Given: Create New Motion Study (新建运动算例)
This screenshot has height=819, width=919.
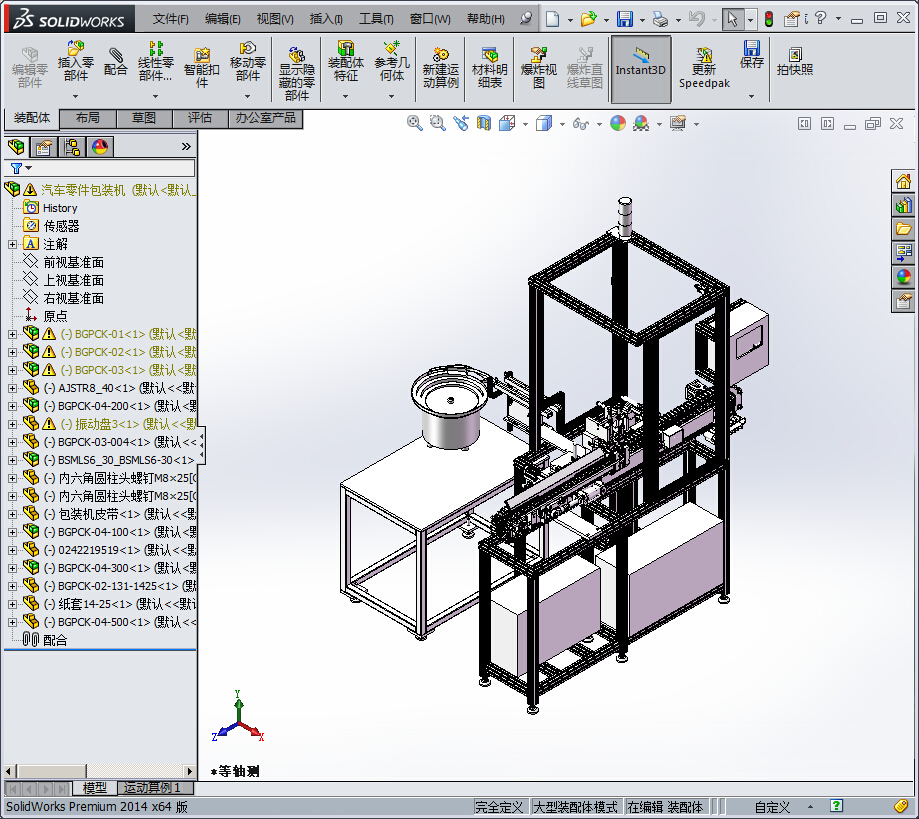Looking at the screenshot, I should 440,68.
